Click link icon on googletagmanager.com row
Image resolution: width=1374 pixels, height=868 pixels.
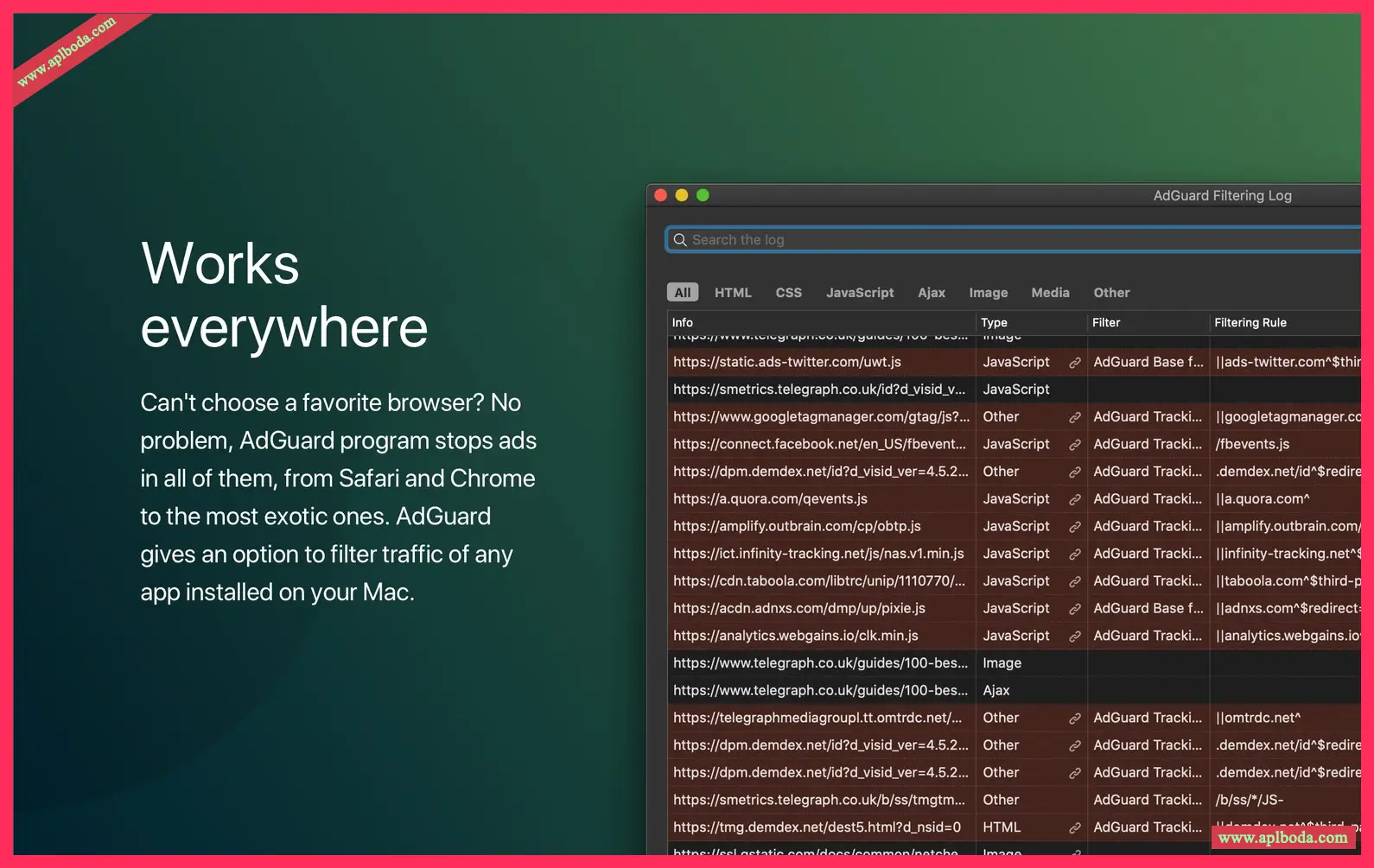tap(1074, 417)
